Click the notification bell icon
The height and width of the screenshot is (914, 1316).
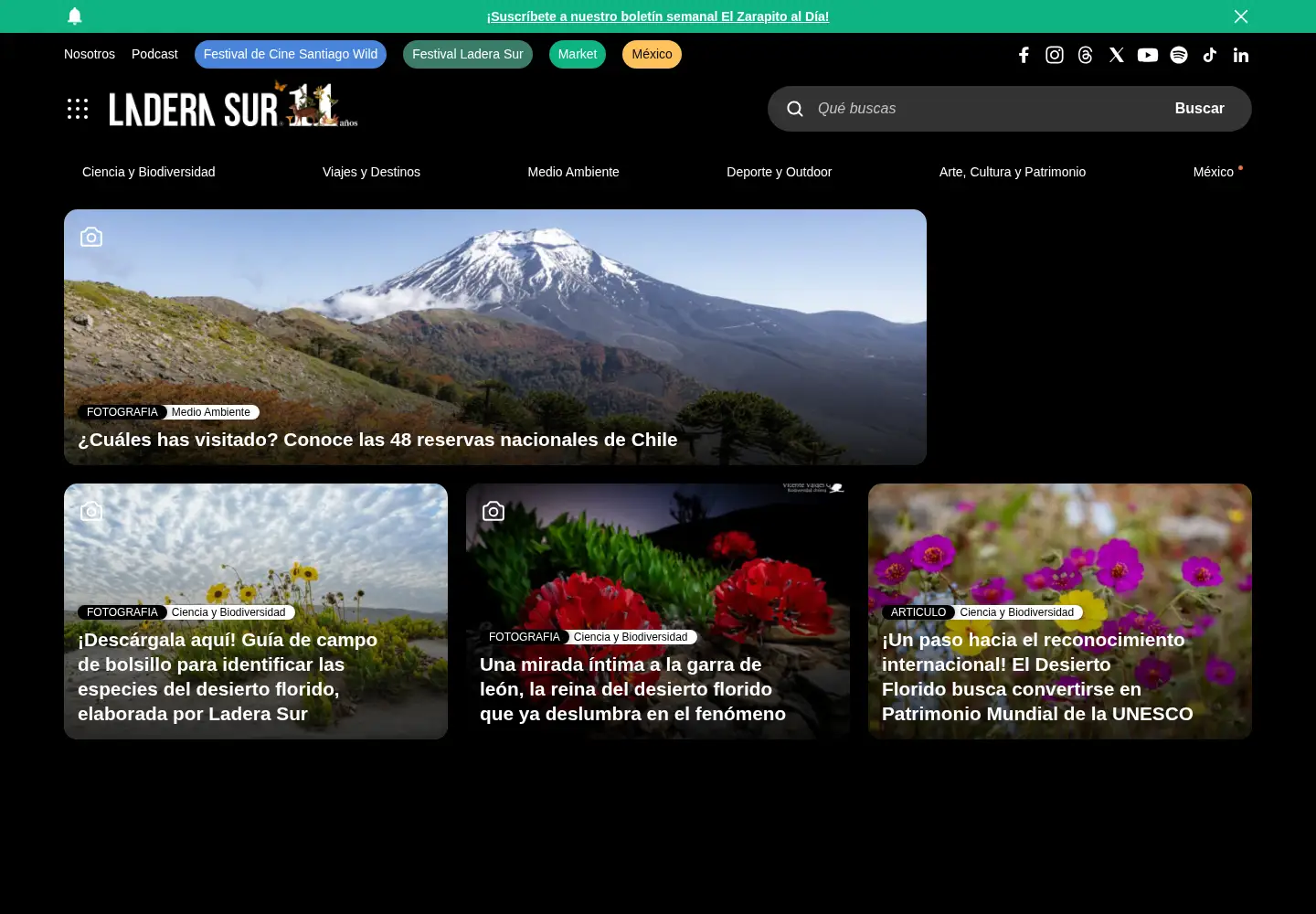pos(75,16)
